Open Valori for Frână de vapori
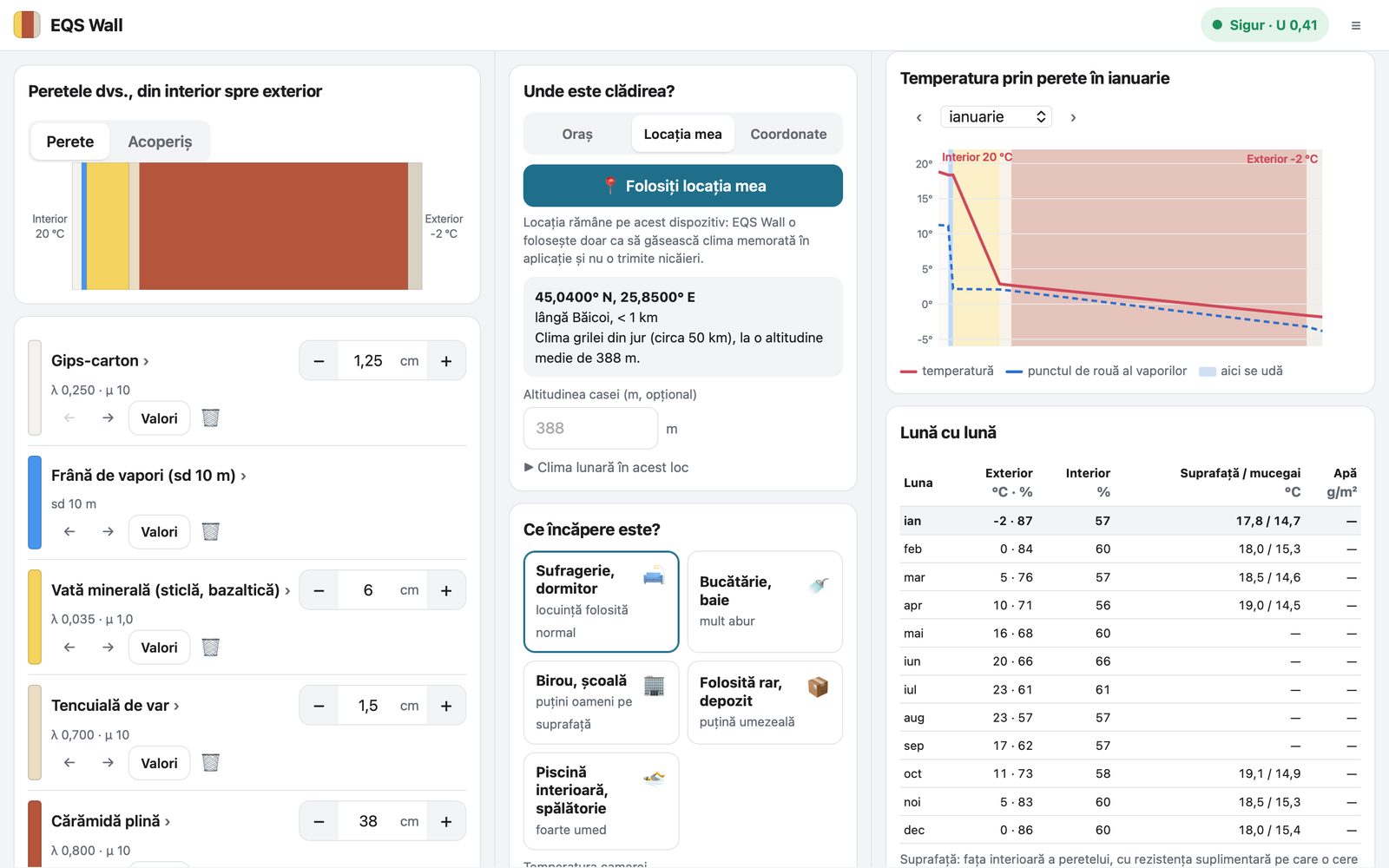 tap(159, 532)
